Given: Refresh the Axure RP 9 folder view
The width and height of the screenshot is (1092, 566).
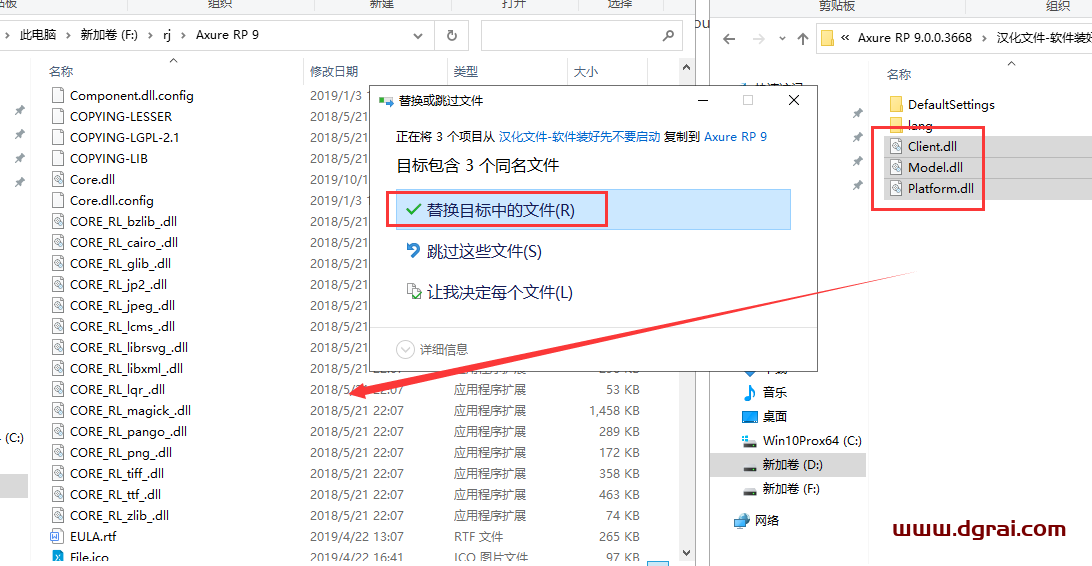Looking at the screenshot, I should (452, 35).
